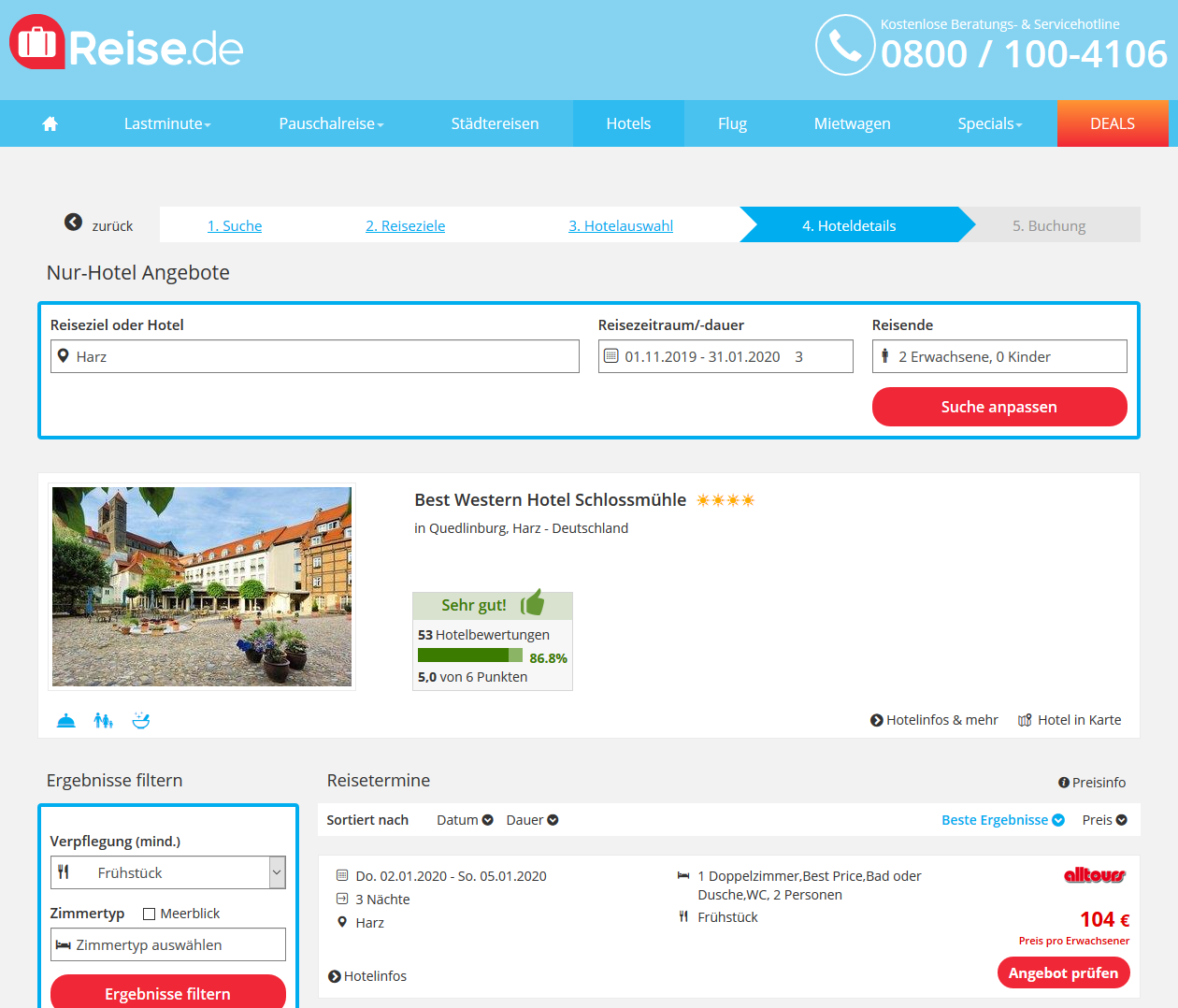
Task: Open the Flug menu item
Action: pos(732,123)
